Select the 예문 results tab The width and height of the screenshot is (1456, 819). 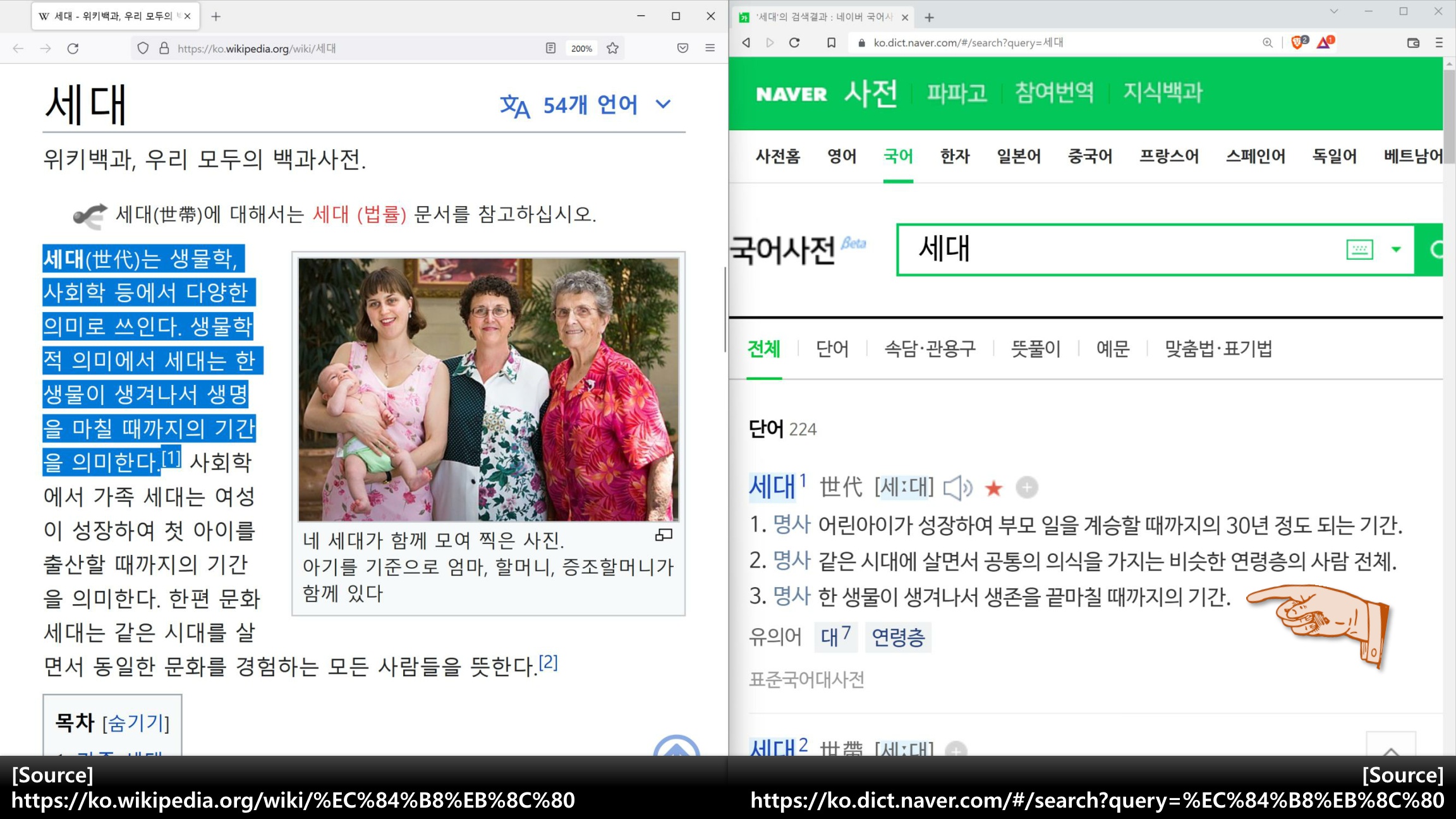(x=1112, y=349)
